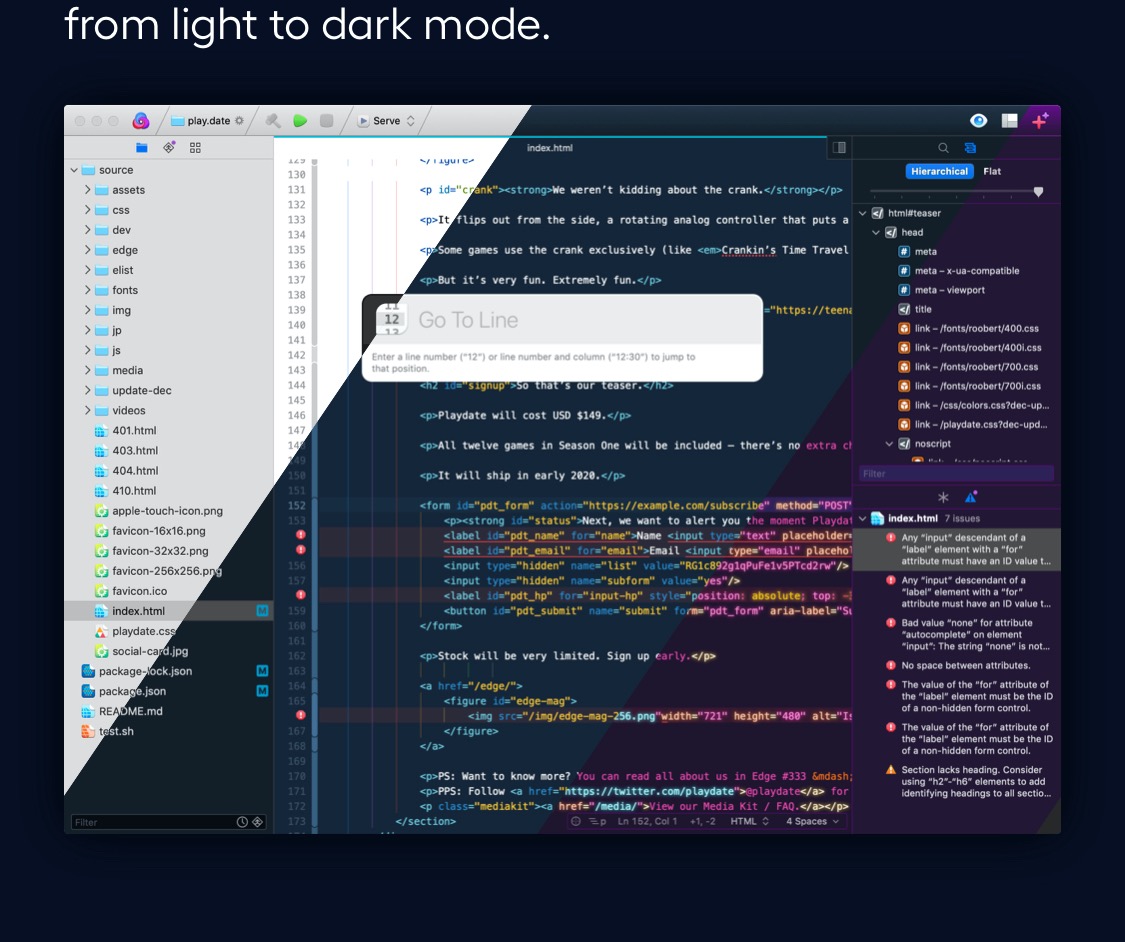Toggle the preview eye icon
The width and height of the screenshot is (1125, 942).
979,121
